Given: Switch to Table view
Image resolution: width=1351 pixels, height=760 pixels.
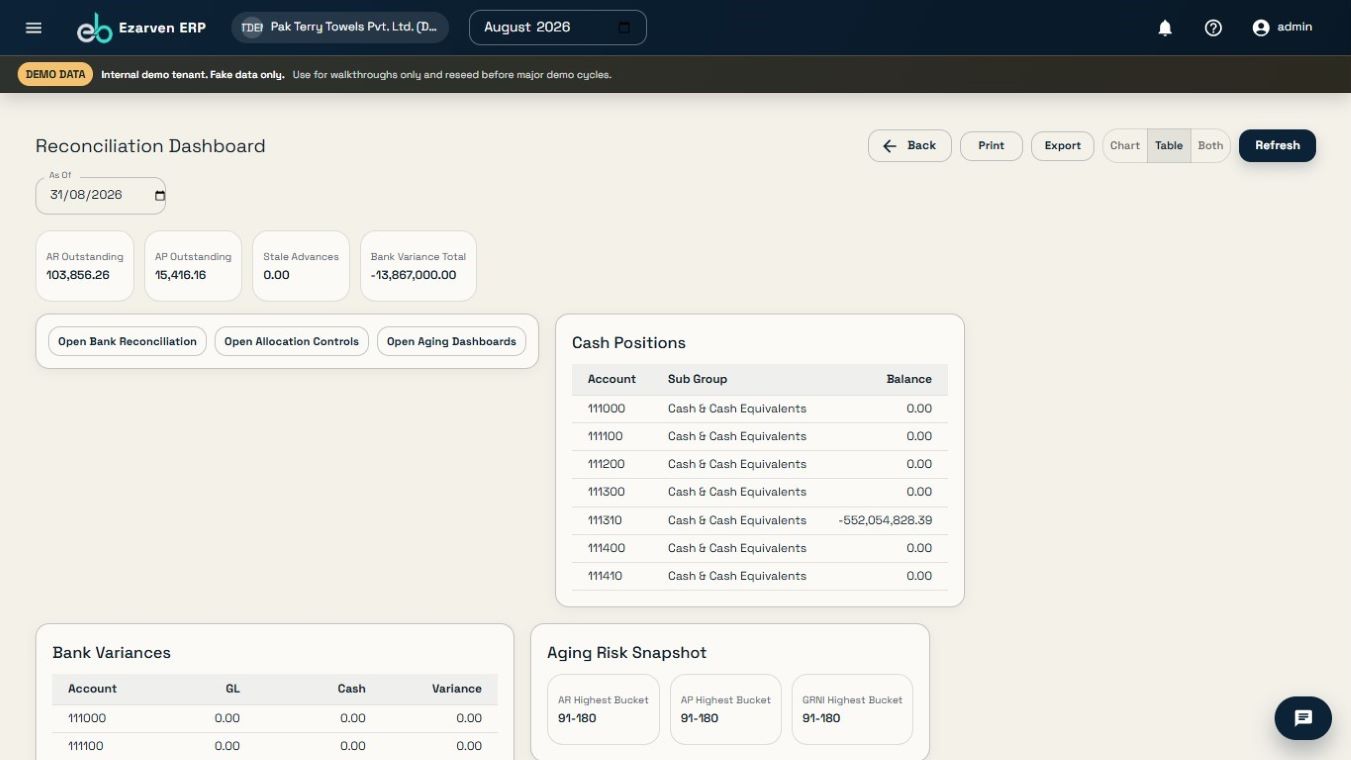Looking at the screenshot, I should point(1169,146).
